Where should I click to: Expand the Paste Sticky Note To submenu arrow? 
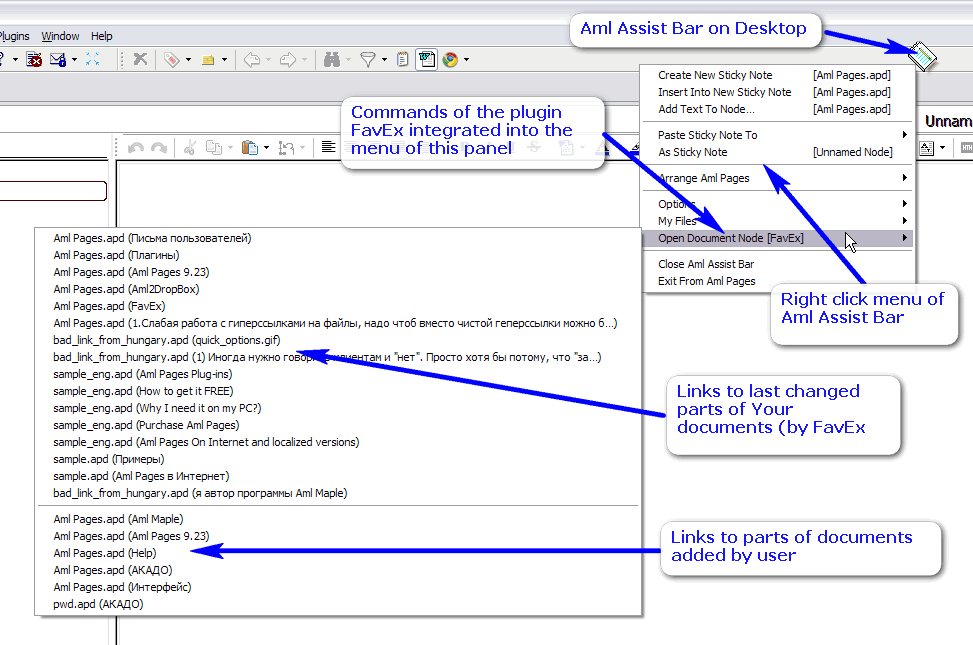click(x=905, y=135)
